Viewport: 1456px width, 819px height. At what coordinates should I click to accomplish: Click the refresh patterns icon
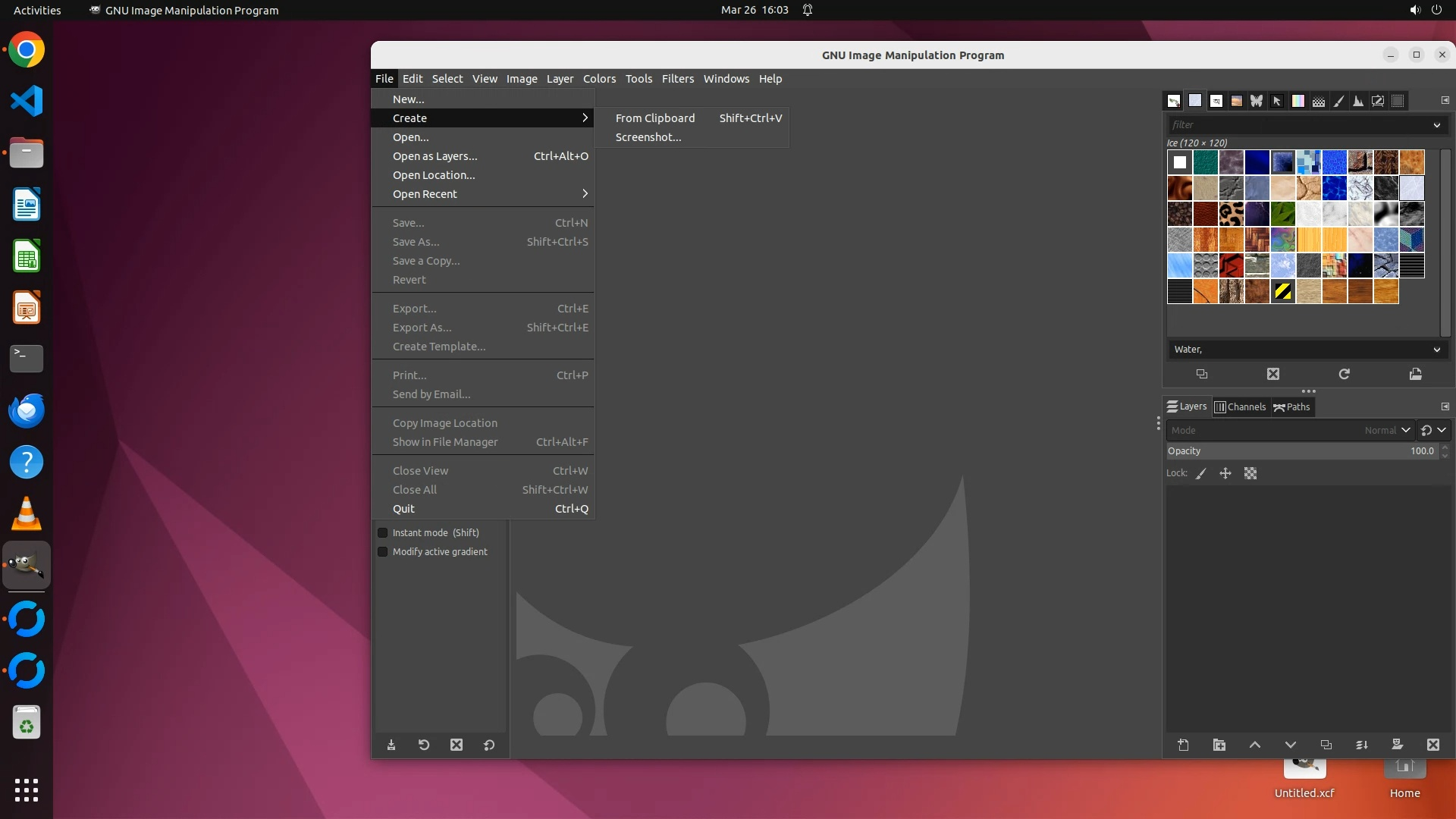1344,374
